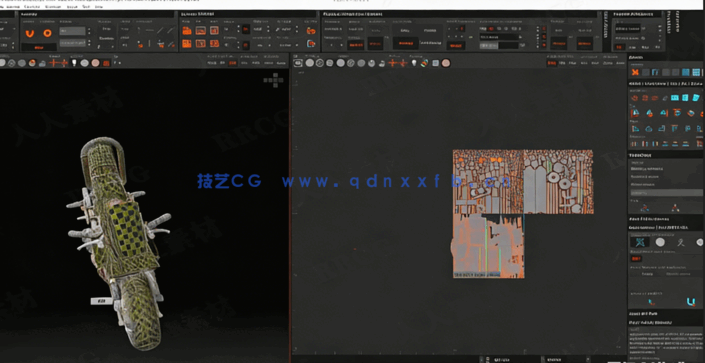
Task: Click the multicolor swirl icon in UV viewport toolbar
Action: point(424,63)
